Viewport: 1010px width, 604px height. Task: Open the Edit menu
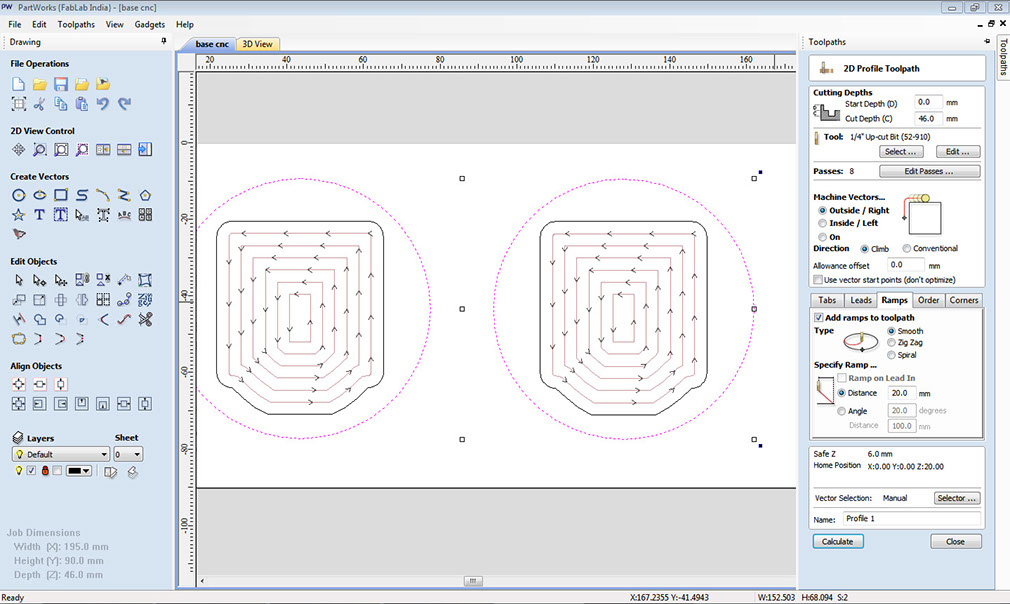click(x=39, y=24)
